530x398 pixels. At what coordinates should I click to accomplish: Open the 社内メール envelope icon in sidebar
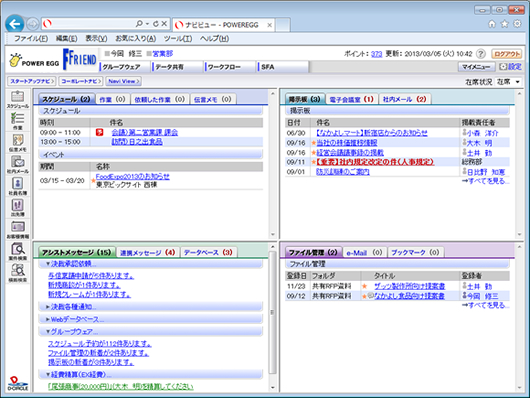tap(18, 164)
